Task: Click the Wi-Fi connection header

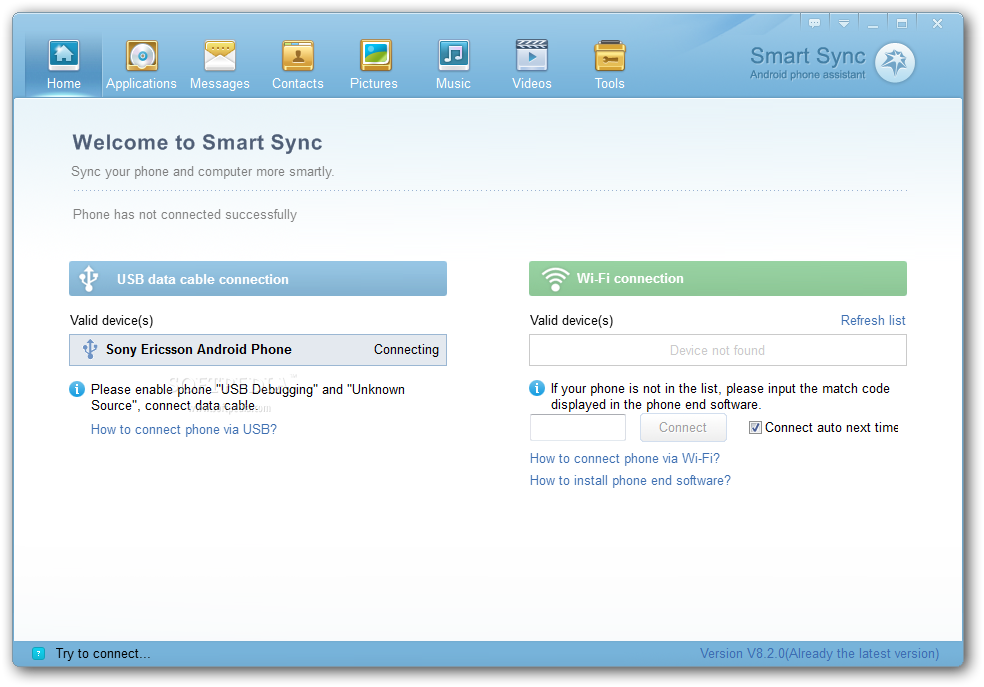Action: (x=717, y=279)
